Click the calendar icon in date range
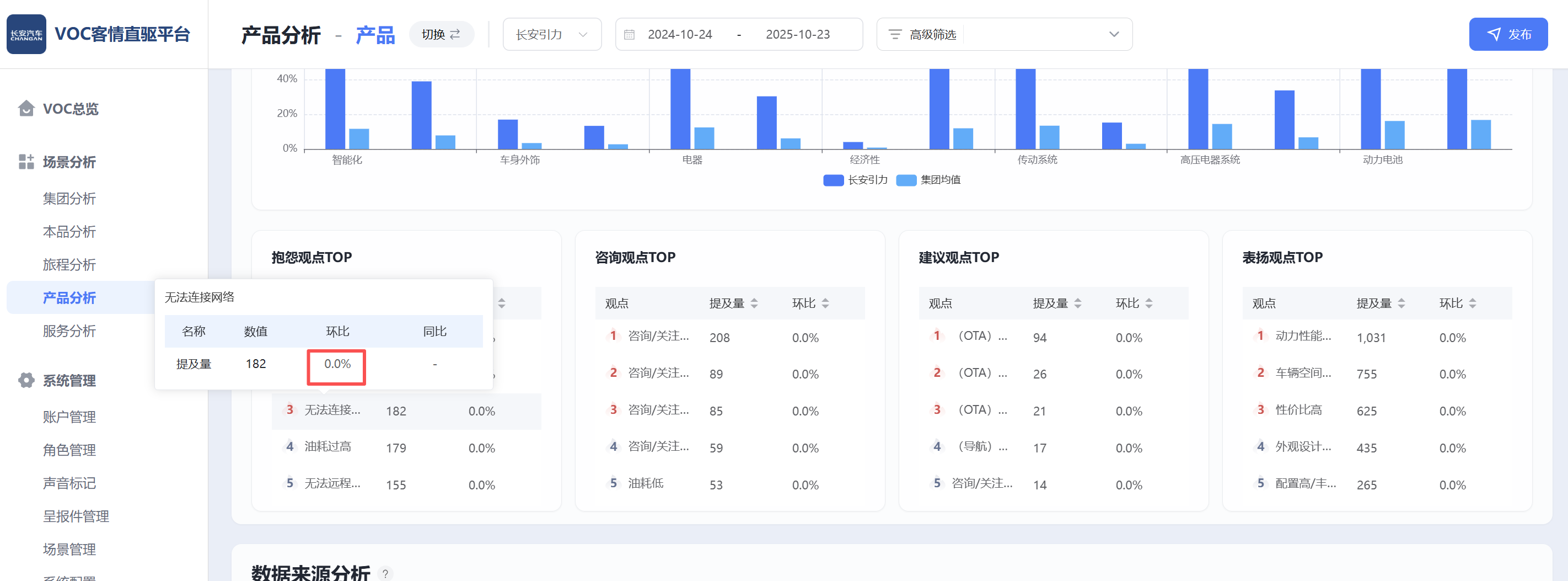This screenshot has height=581, width=1568. [x=630, y=35]
